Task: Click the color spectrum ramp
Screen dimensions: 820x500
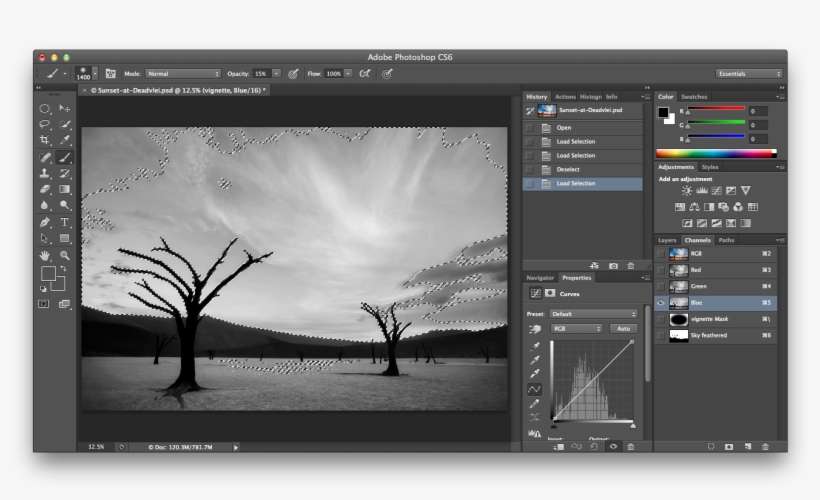Action: click(x=715, y=154)
